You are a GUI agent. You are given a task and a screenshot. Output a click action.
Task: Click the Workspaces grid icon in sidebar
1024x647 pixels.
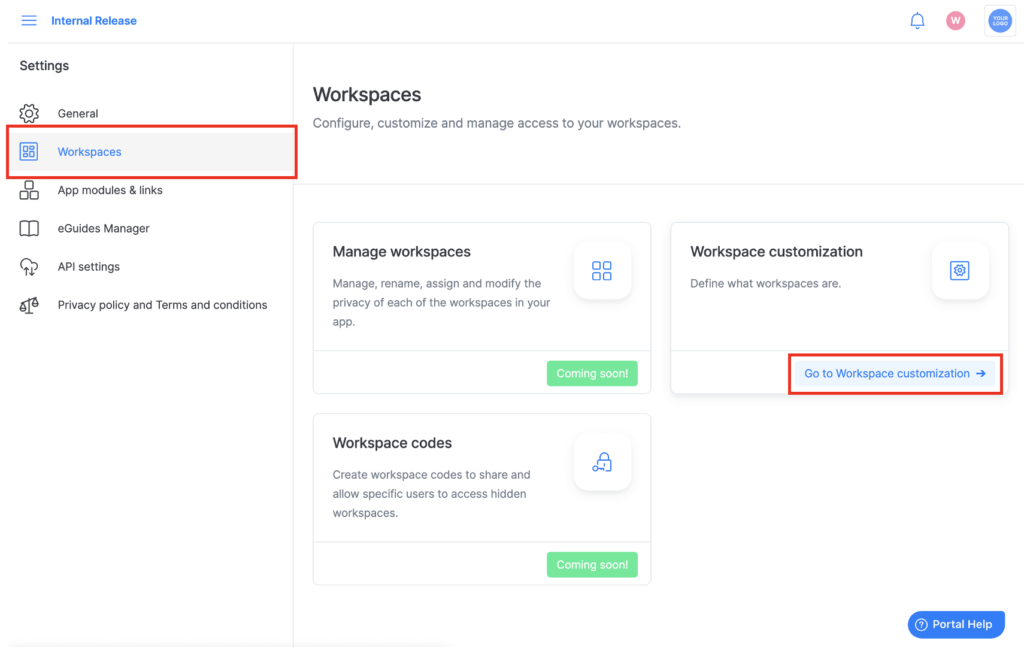tap(29, 151)
